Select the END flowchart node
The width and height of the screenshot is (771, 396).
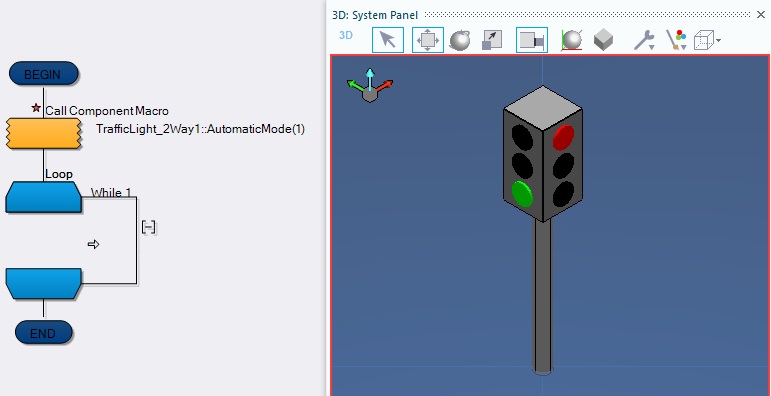pyautogui.click(x=43, y=333)
